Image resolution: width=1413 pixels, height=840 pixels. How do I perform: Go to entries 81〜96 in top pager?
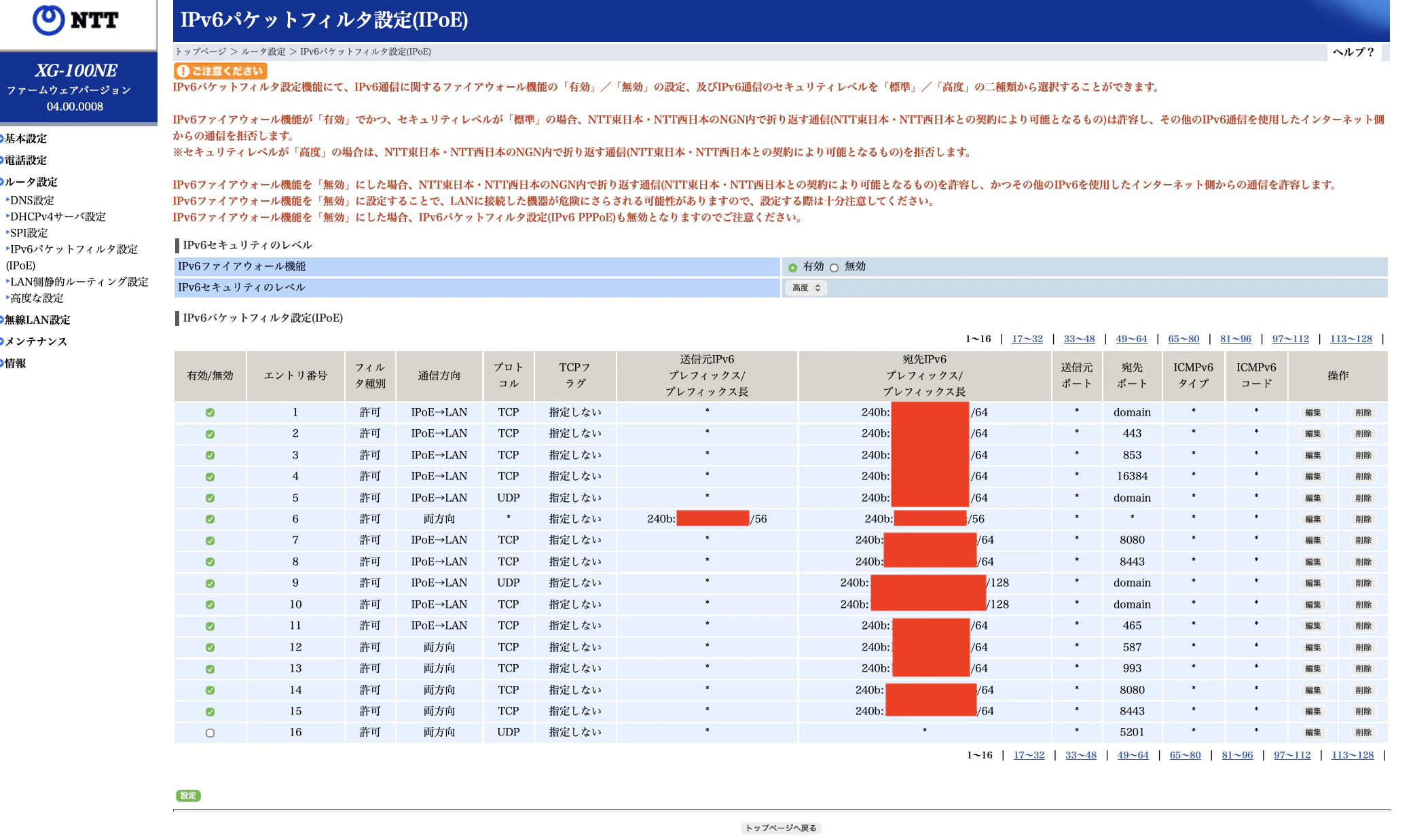coord(1236,339)
